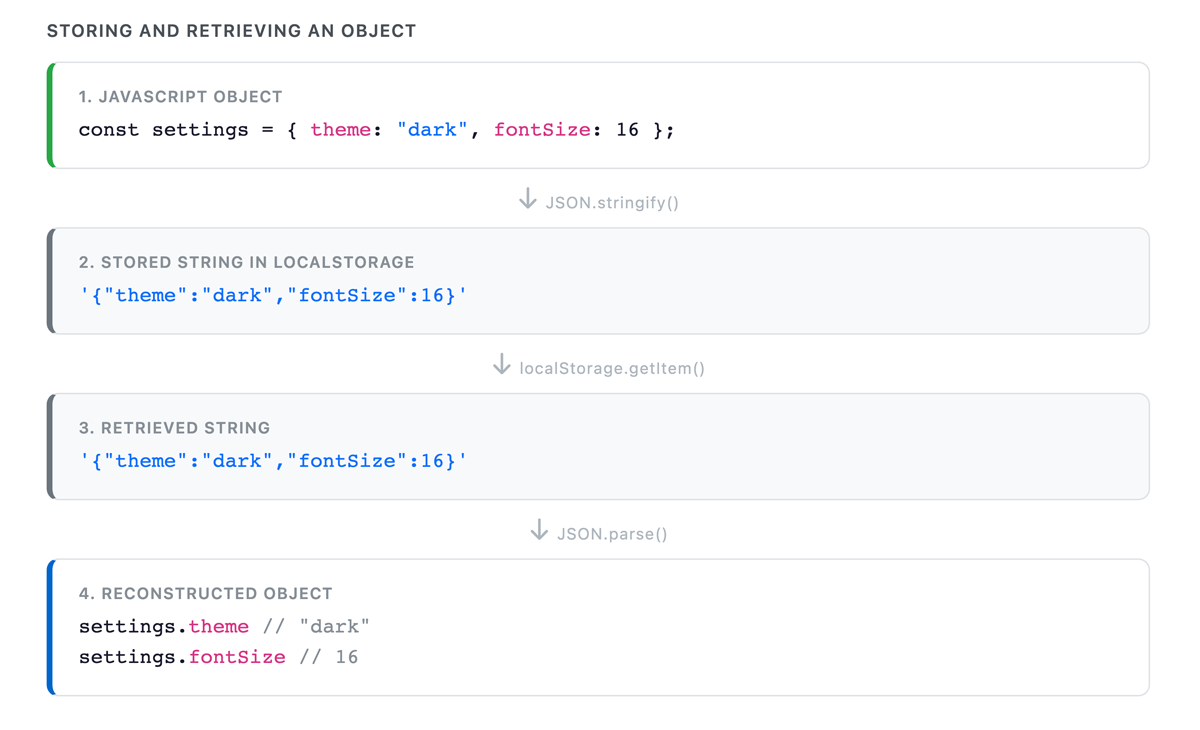Click the '3. Retrieved String' label

(175, 428)
